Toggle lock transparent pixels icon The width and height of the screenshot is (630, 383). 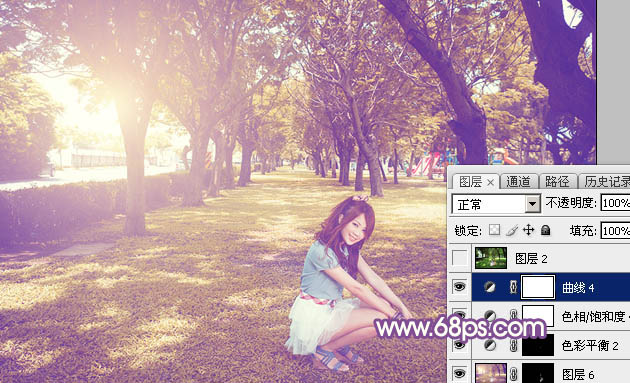tap(494, 230)
